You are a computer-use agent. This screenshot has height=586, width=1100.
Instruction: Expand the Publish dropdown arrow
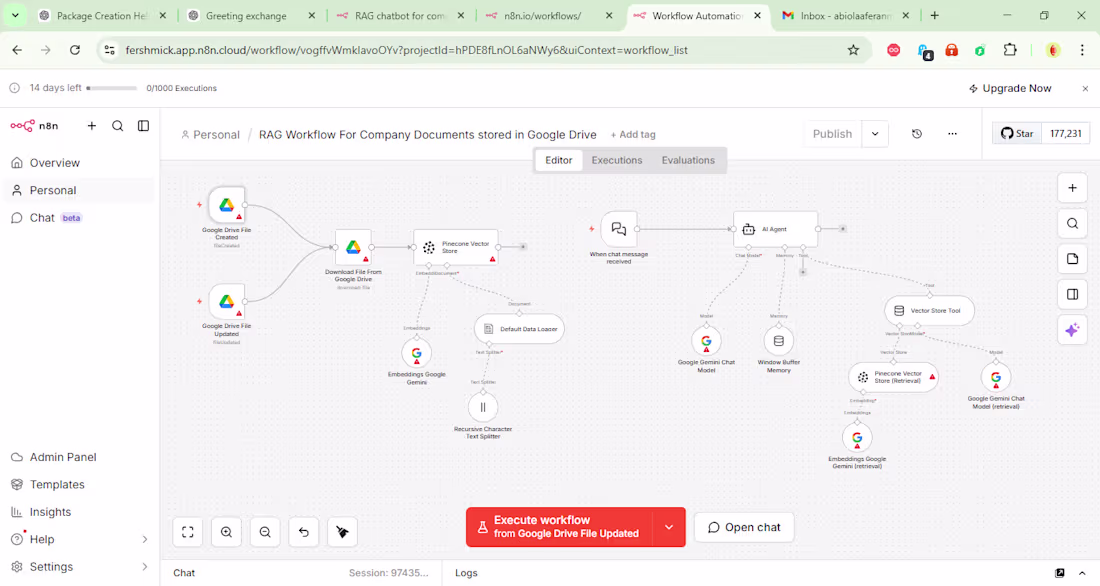(875, 133)
